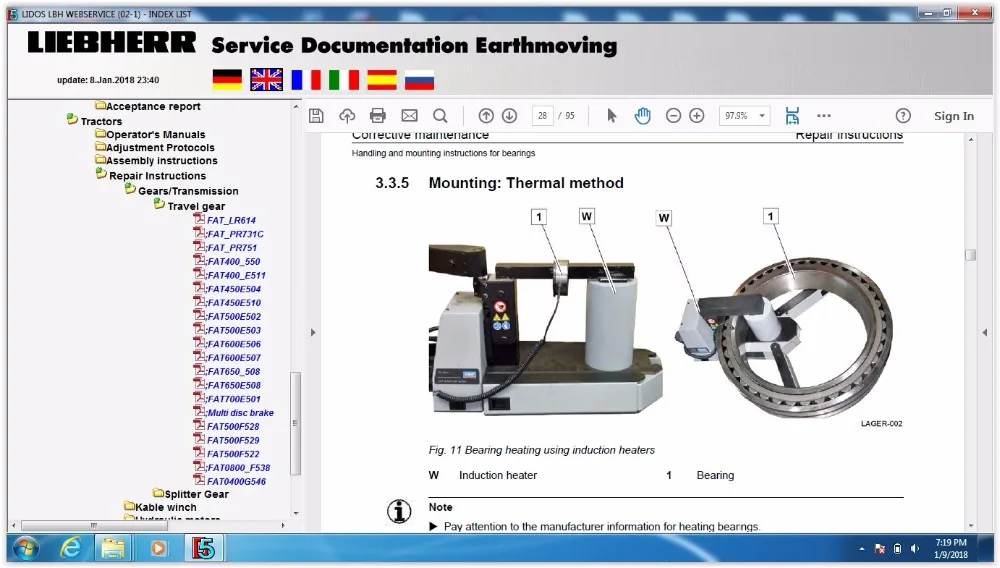This screenshot has height=568, width=1000.
Task: Select the English UK flag language
Action: 266,80
